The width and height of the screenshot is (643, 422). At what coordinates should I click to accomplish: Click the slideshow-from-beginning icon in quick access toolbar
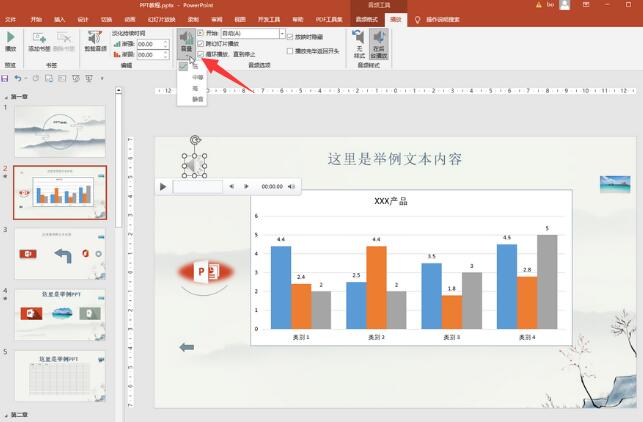pyautogui.click(x=49, y=78)
